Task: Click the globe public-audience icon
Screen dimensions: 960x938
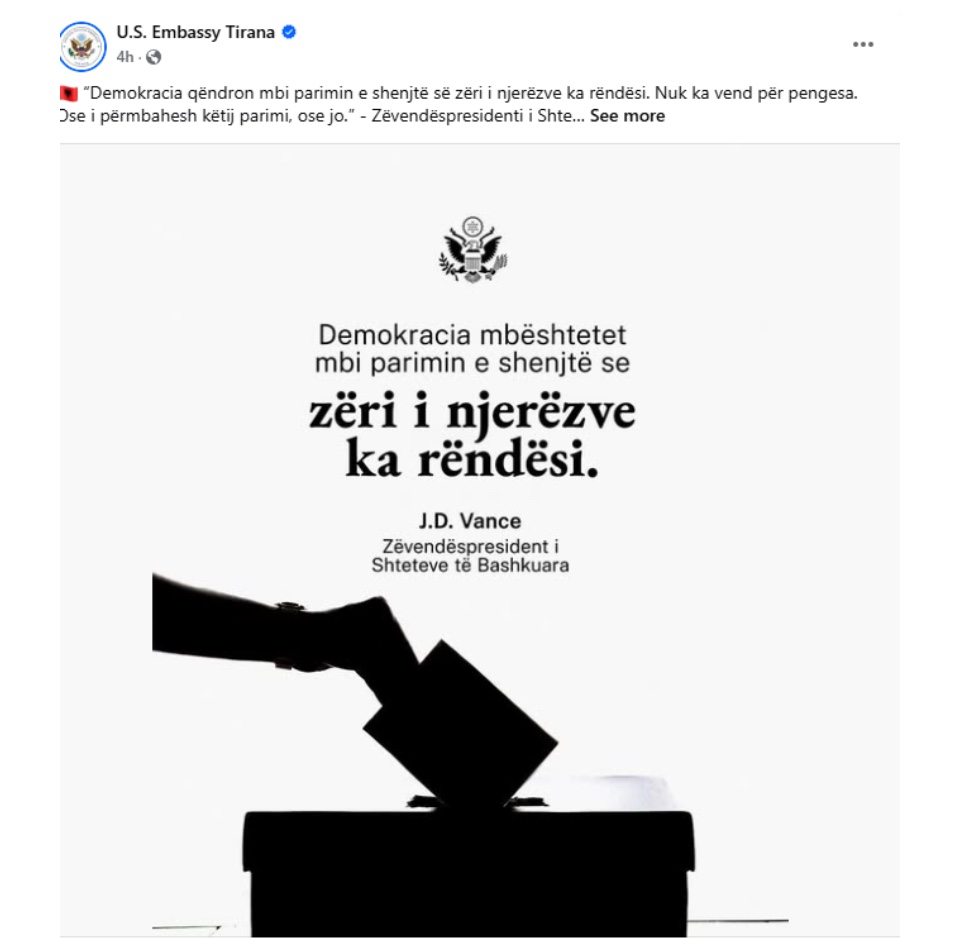Action: click(154, 57)
